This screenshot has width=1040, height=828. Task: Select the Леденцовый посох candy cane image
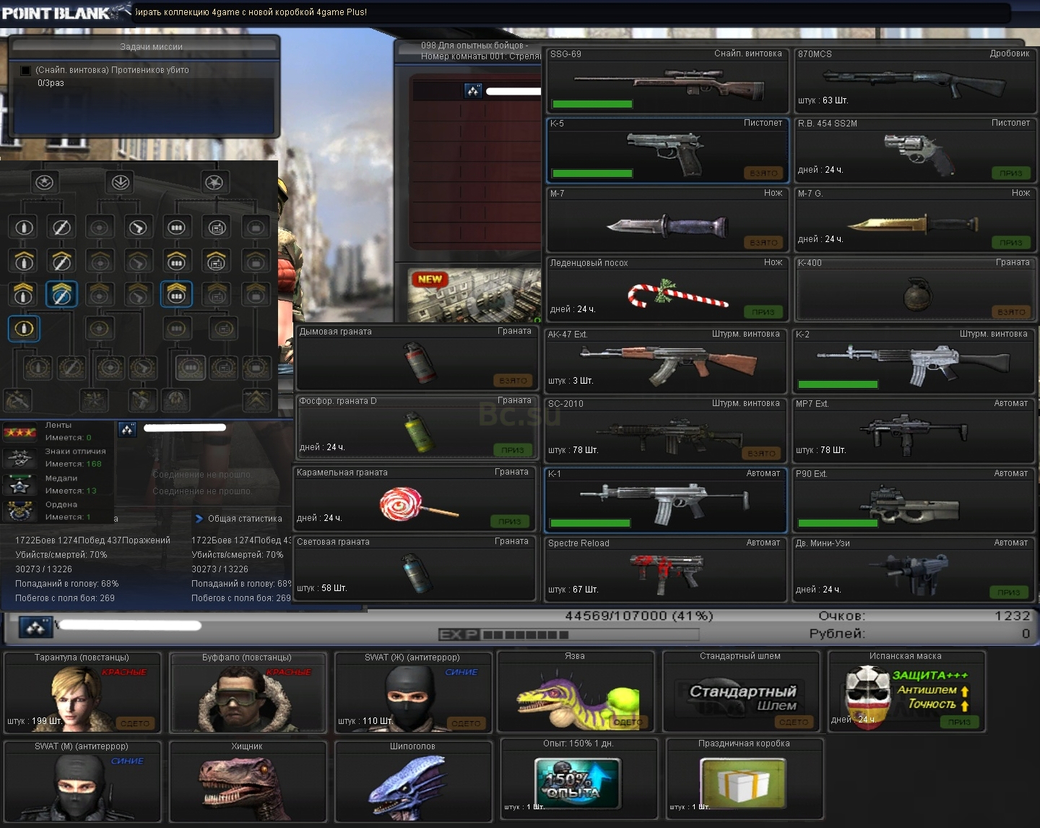pyautogui.click(x=677, y=295)
